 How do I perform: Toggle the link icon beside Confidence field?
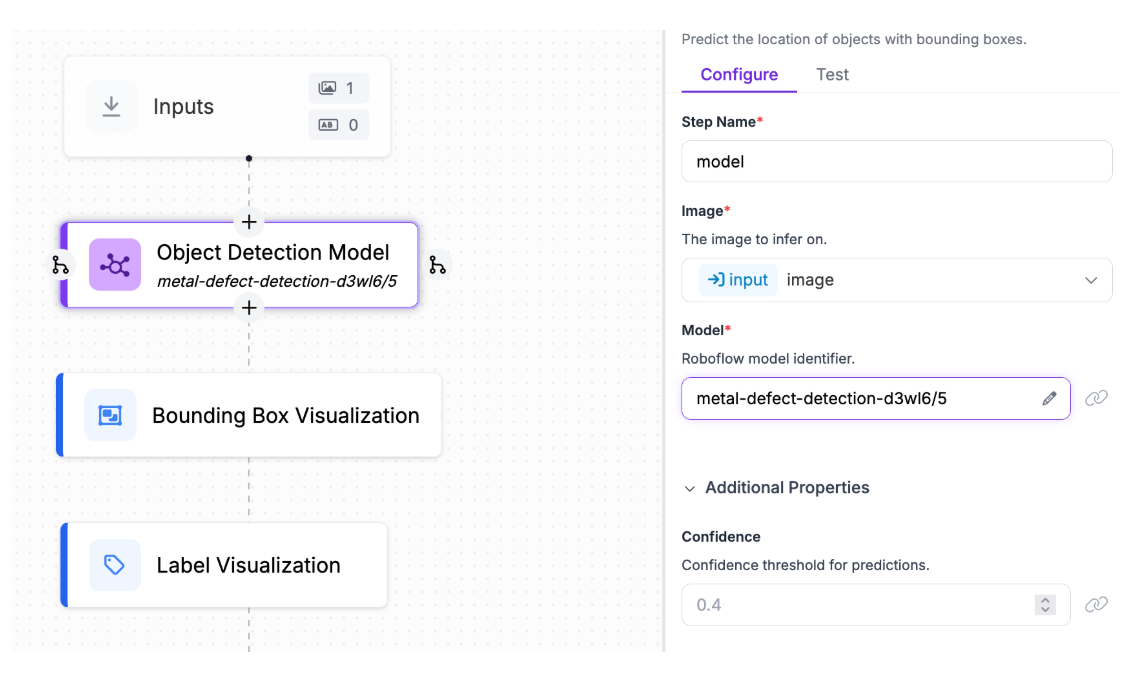click(1097, 604)
